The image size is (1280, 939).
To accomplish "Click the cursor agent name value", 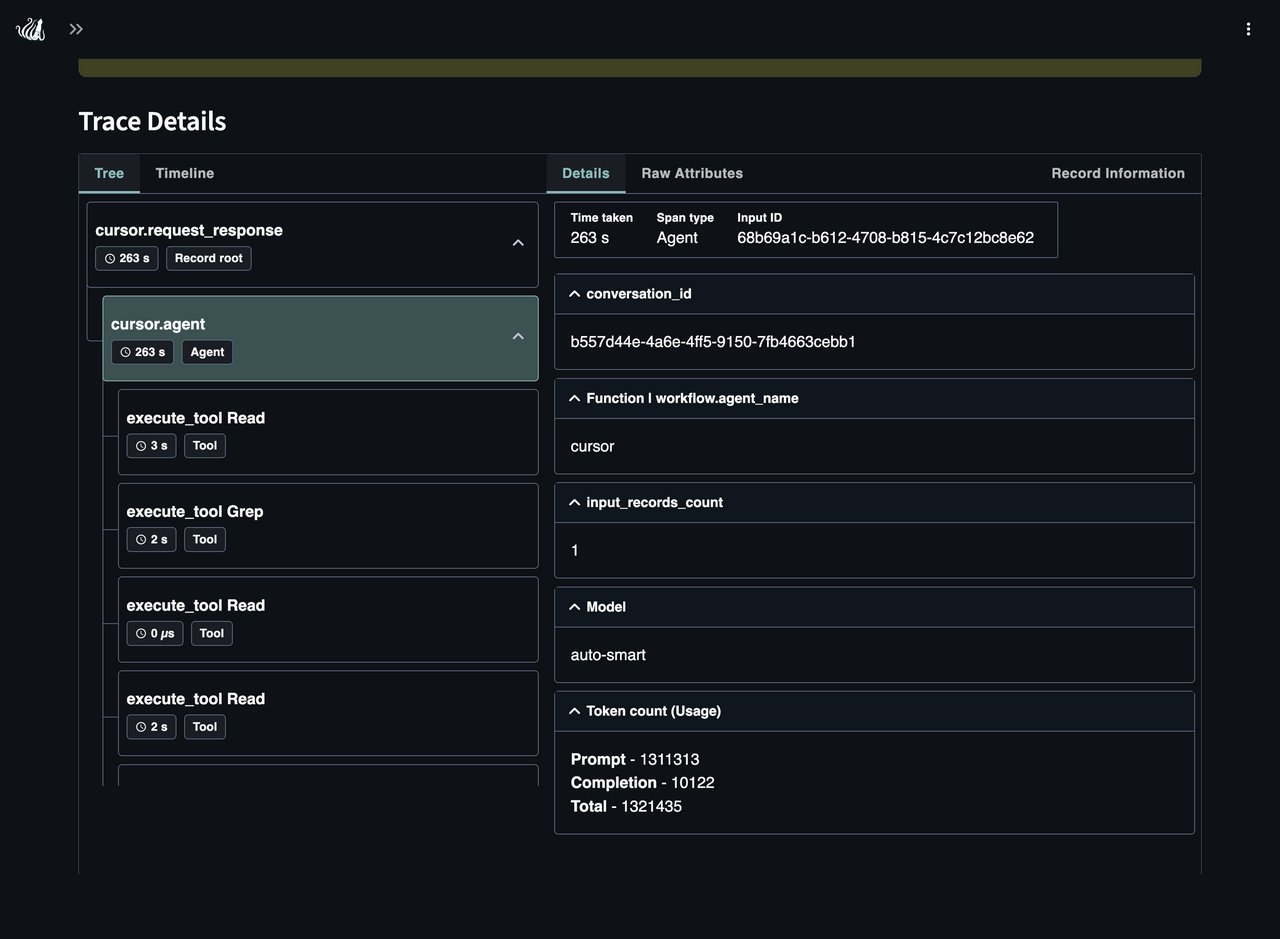I will coord(592,446).
